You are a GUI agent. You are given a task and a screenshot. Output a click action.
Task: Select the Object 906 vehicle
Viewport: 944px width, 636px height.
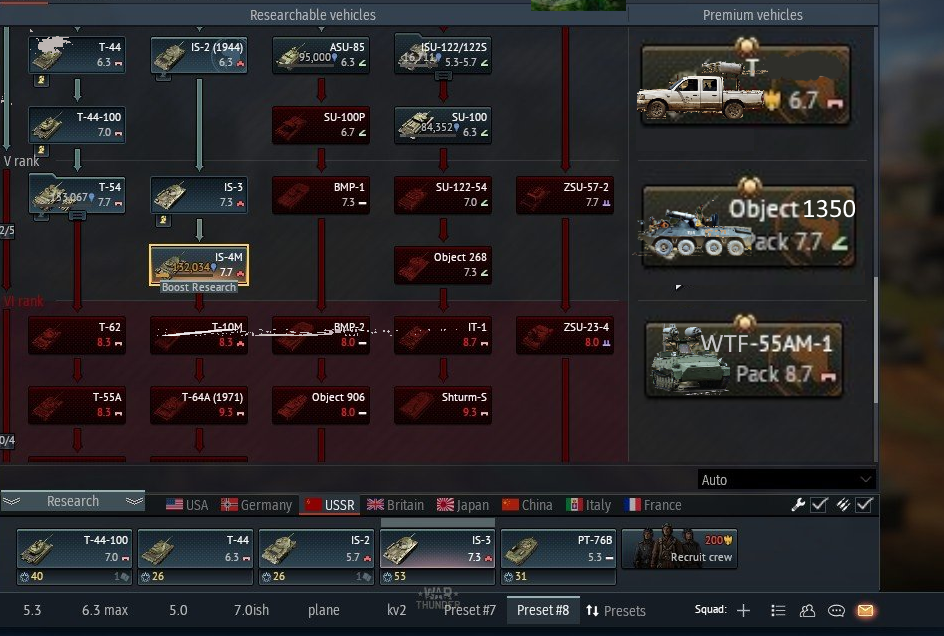[321, 405]
